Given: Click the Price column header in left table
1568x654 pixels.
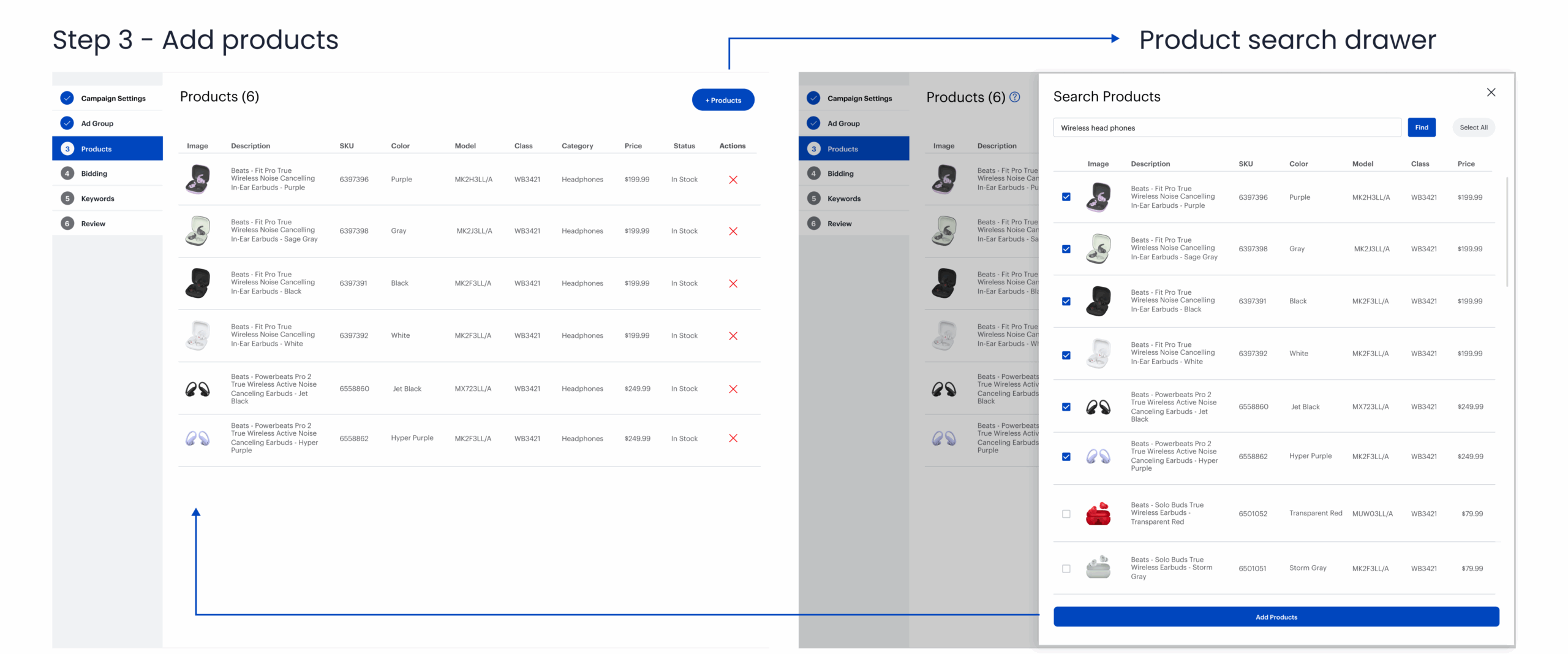Looking at the screenshot, I should coord(633,146).
